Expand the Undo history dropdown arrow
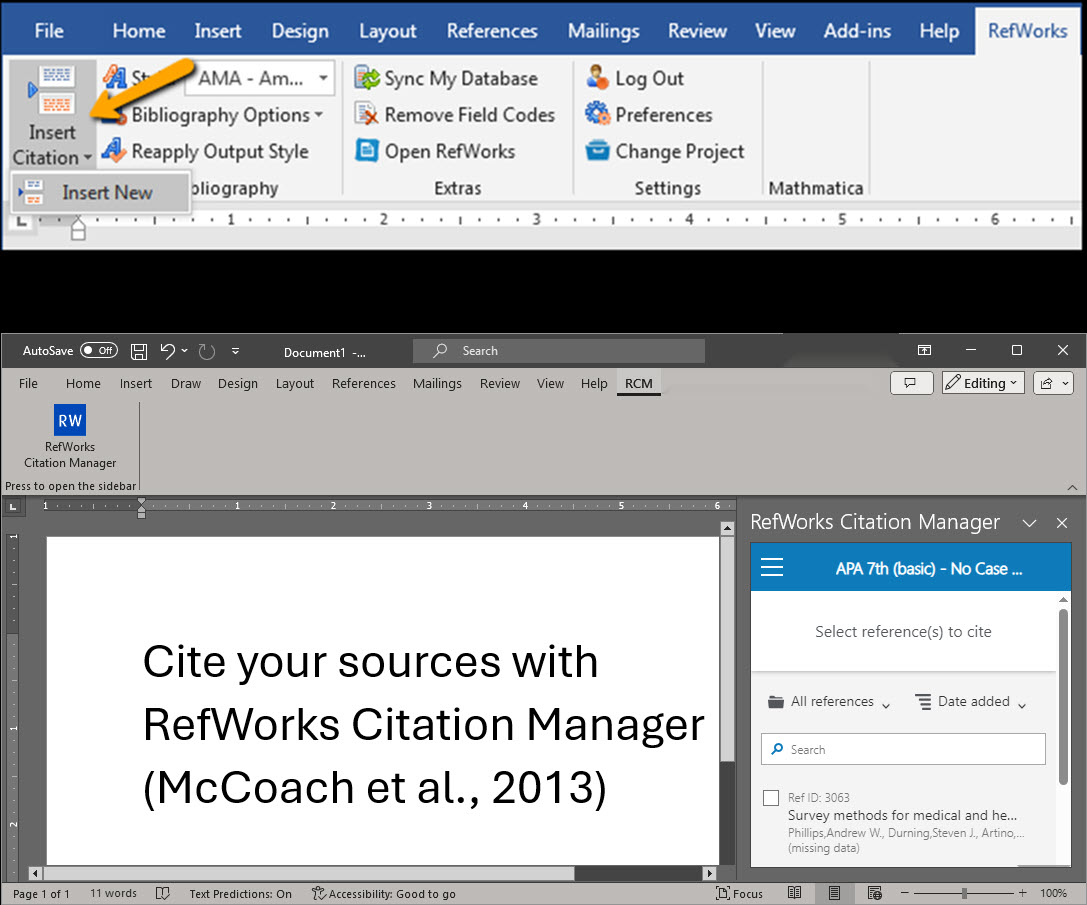The width and height of the screenshot is (1087, 905). (184, 351)
